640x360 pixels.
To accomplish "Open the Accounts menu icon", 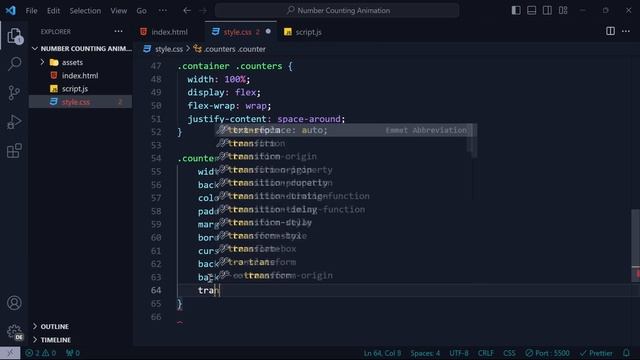I will point(14,303).
